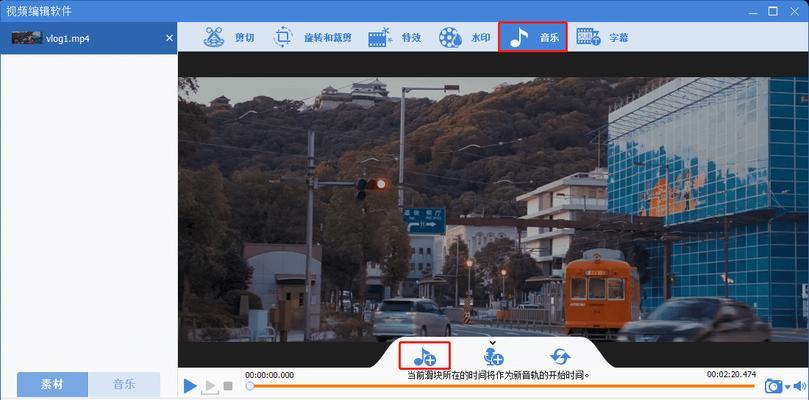Maximize the video editor window

point(772,11)
